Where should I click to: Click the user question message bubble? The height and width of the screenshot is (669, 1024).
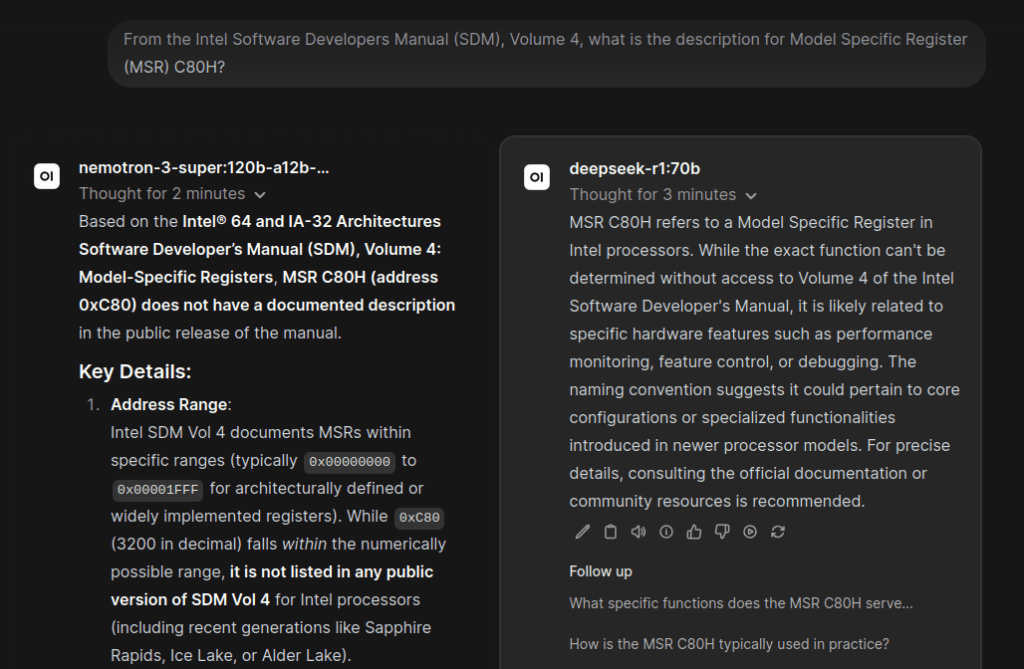547,54
